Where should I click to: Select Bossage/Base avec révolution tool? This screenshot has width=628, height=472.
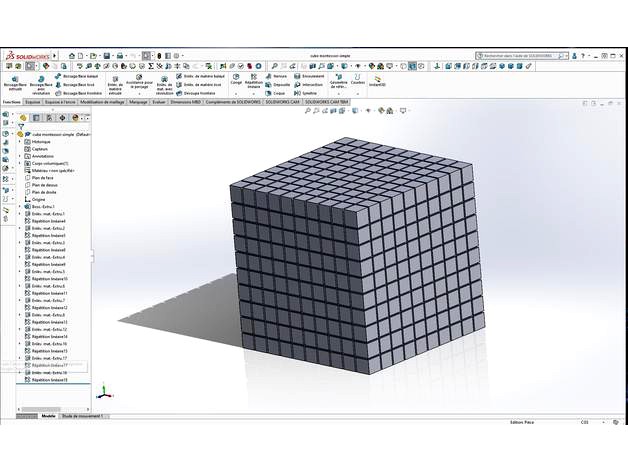point(41,85)
